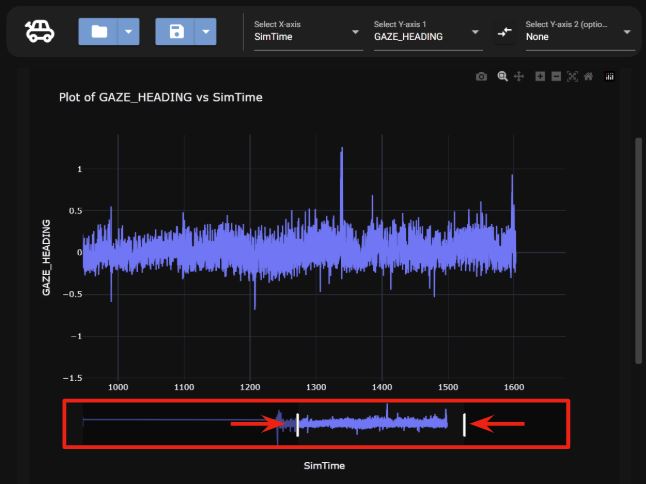This screenshot has width=646, height=484.
Task: Save with the floppy disk button
Action: tap(176, 31)
